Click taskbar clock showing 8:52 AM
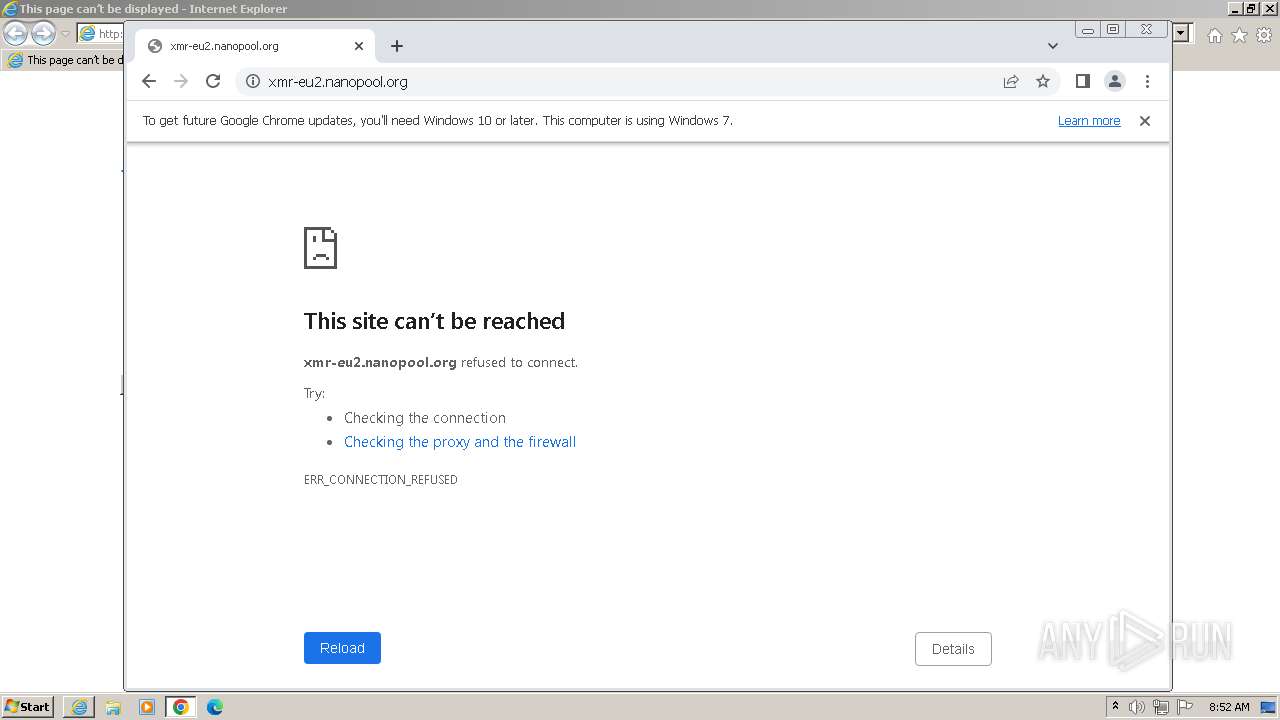Image resolution: width=1280 pixels, height=720 pixels. 1229,707
